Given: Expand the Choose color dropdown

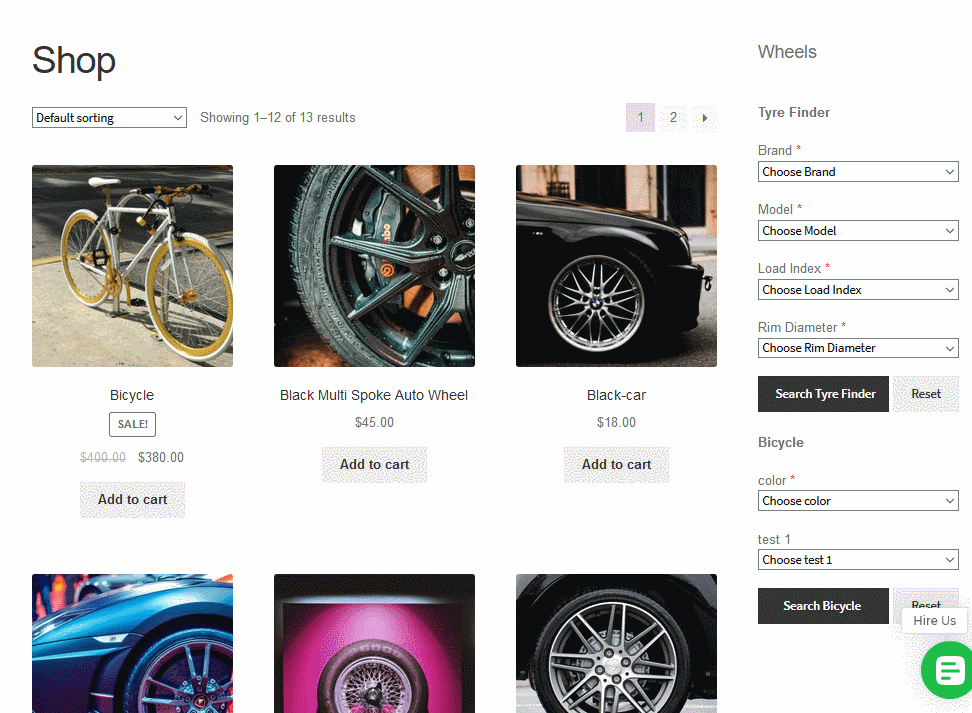Looking at the screenshot, I should pyautogui.click(x=858, y=500).
